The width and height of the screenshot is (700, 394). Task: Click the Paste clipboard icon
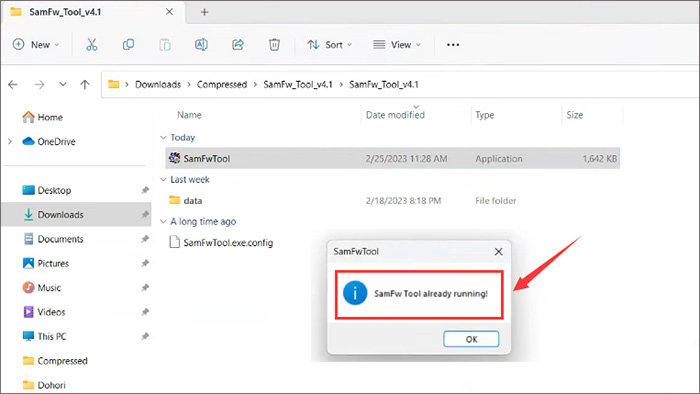pyautogui.click(x=165, y=45)
